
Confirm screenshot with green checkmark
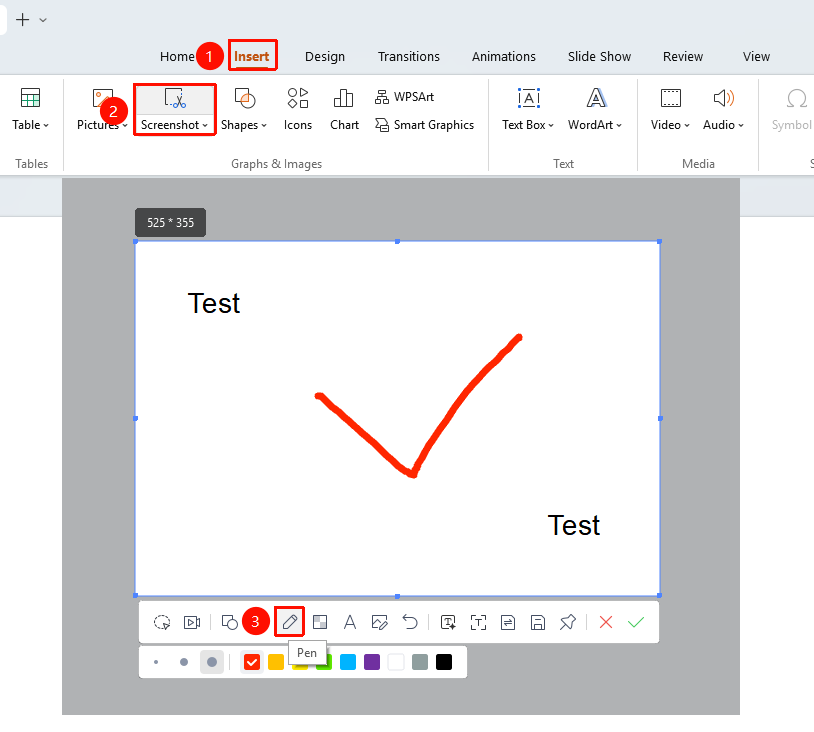pos(636,622)
